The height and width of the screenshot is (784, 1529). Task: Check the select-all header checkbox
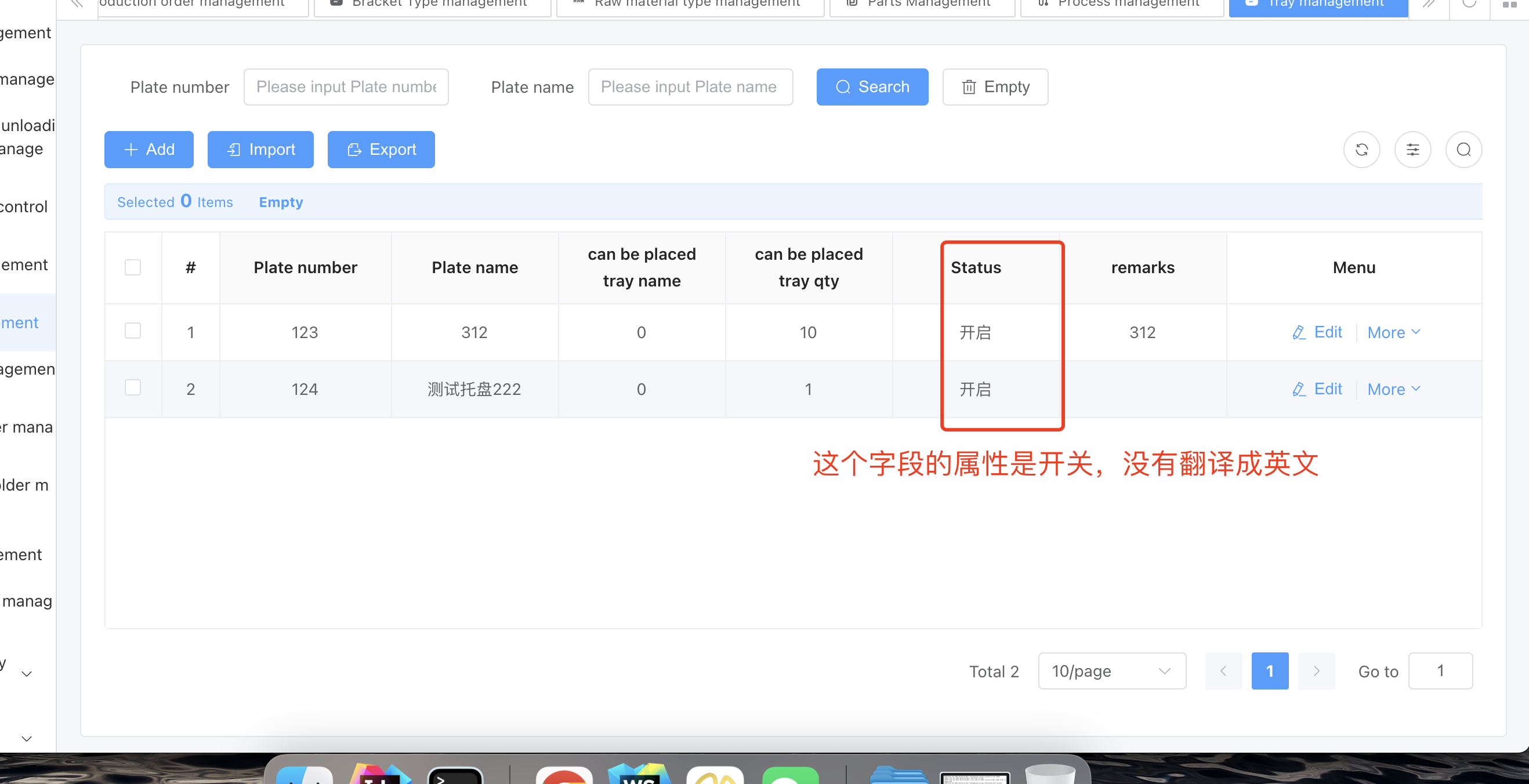(x=133, y=267)
